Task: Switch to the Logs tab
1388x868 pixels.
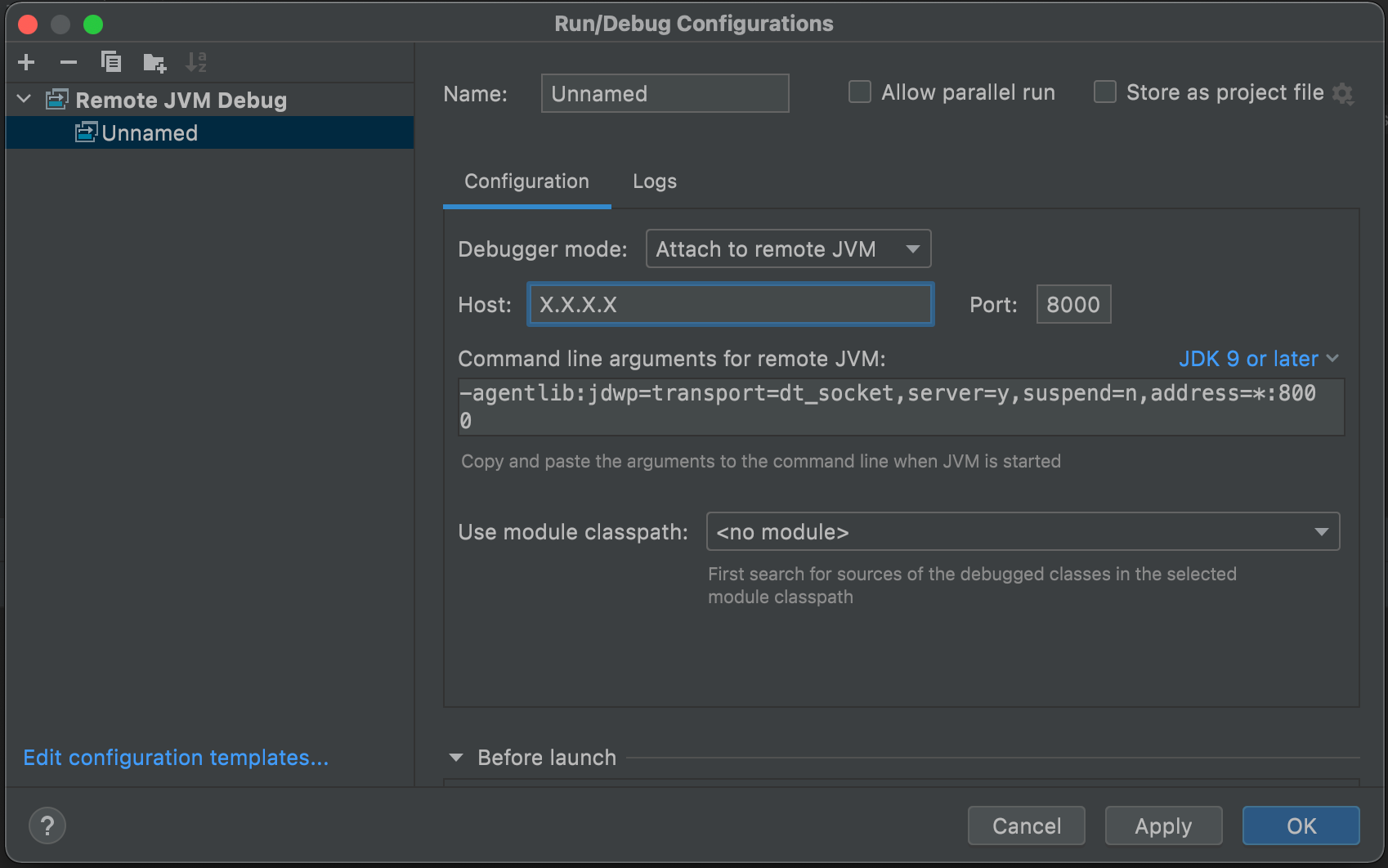Action: coord(655,181)
